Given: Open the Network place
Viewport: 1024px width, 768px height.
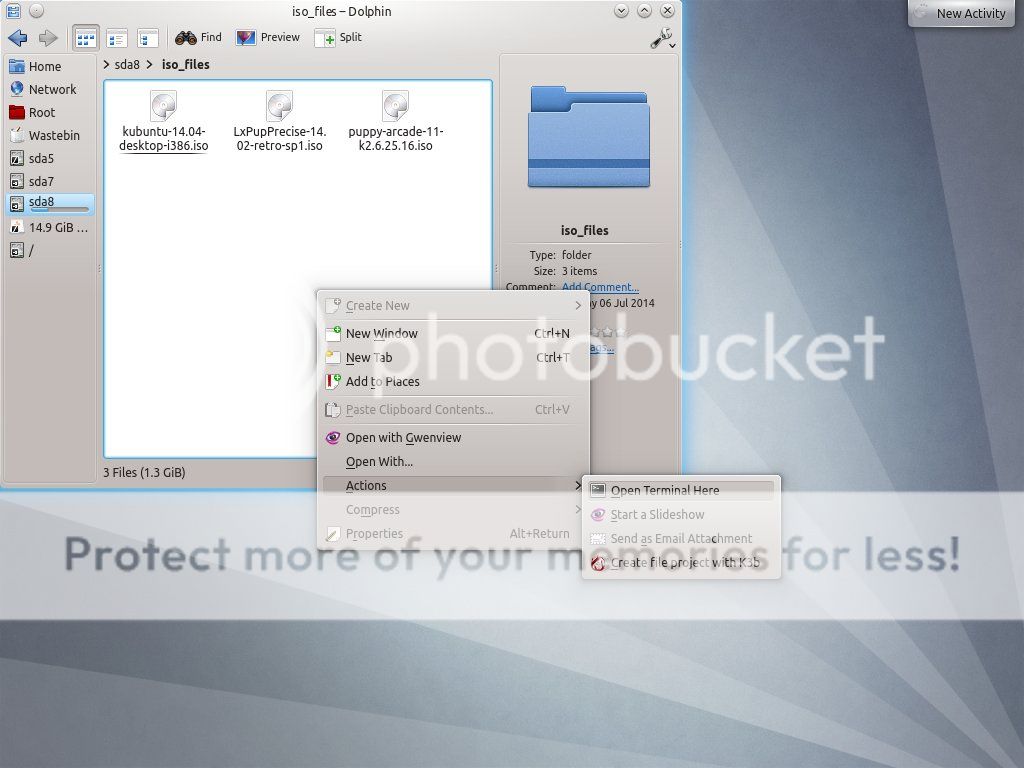Looking at the screenshot, I should [x=50, y=89].
